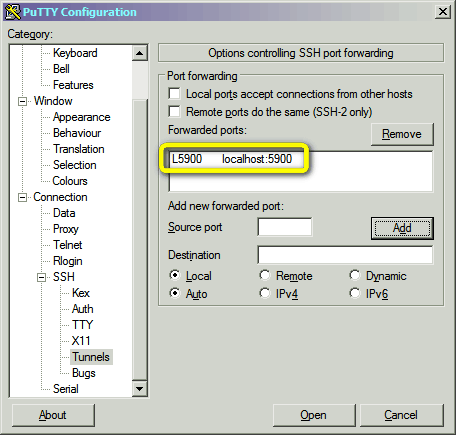Image resolution: width=456 pixels, height=435 pixels.
Task: Remove the selected forwarded port
Action: tap(402, 134)
